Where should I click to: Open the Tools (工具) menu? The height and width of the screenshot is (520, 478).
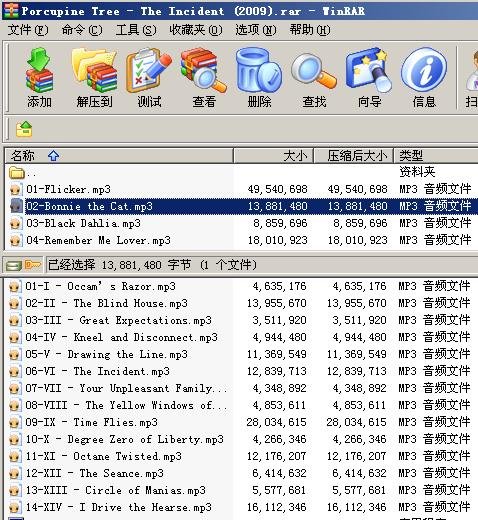click(136, 30)
